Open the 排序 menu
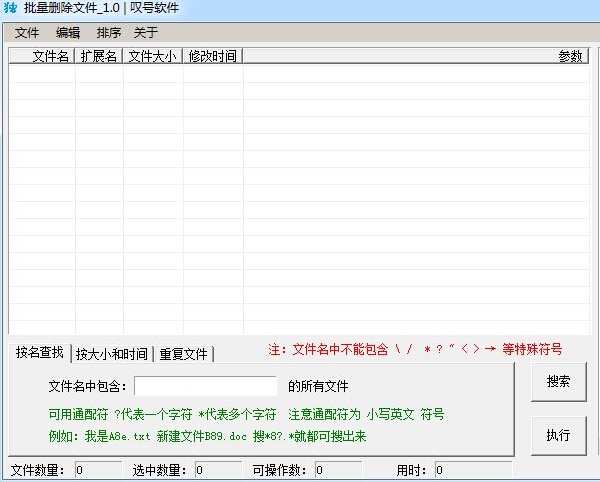 click(109, 33)
